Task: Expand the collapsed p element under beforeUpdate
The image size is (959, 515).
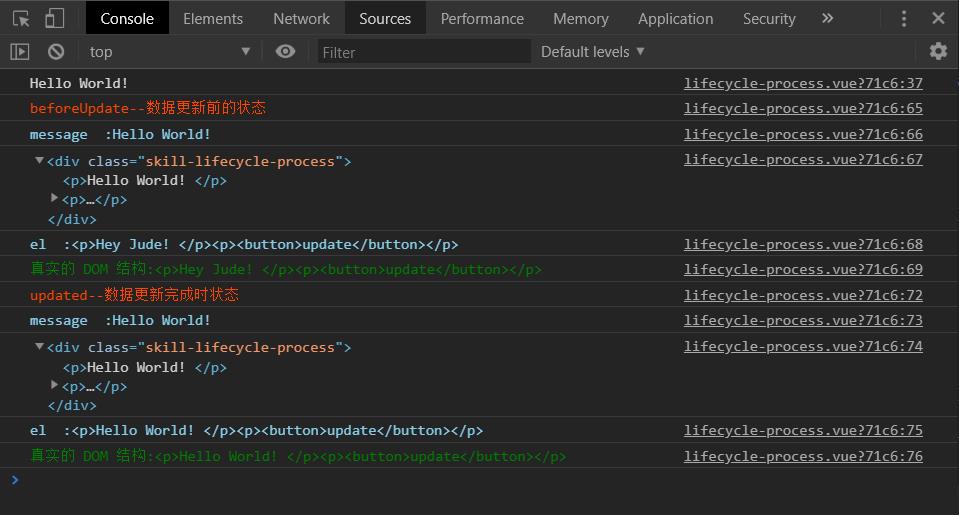Action: [x=55, y=199]
